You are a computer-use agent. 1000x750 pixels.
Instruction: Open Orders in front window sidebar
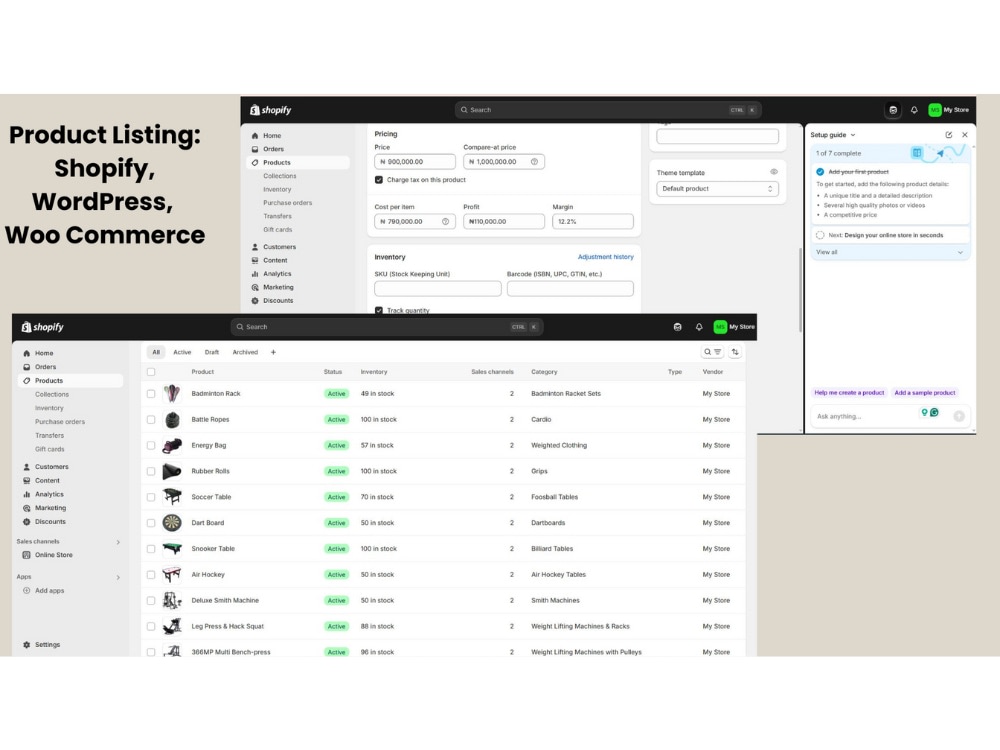click(45, 367)
